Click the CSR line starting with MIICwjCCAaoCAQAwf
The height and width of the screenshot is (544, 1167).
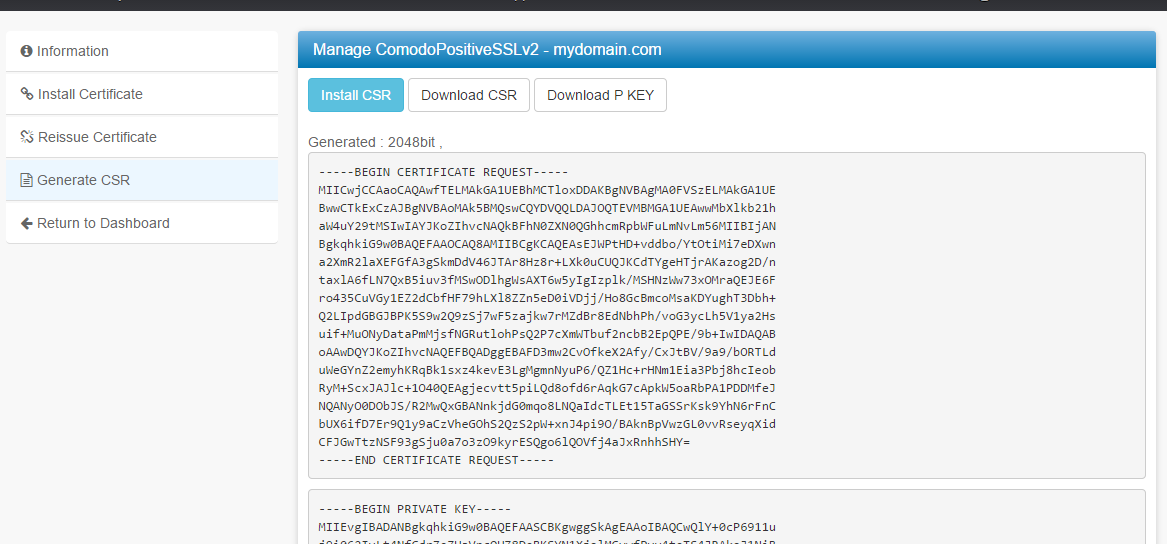547,191
